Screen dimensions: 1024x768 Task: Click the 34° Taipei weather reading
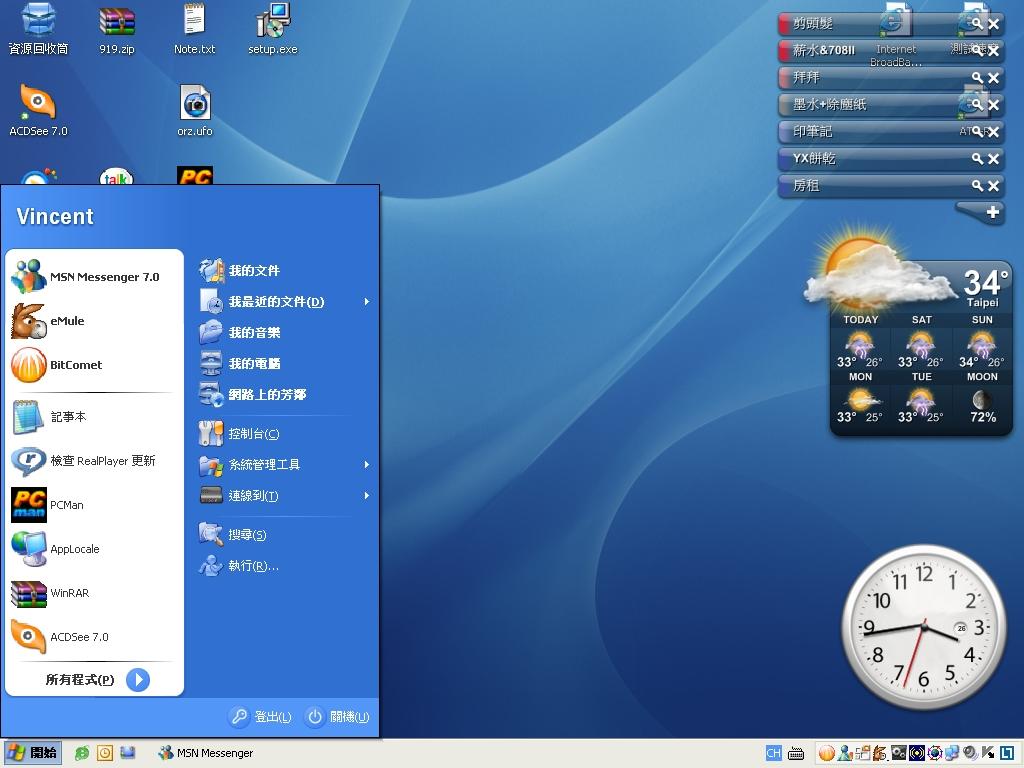[x=985, y=288]
